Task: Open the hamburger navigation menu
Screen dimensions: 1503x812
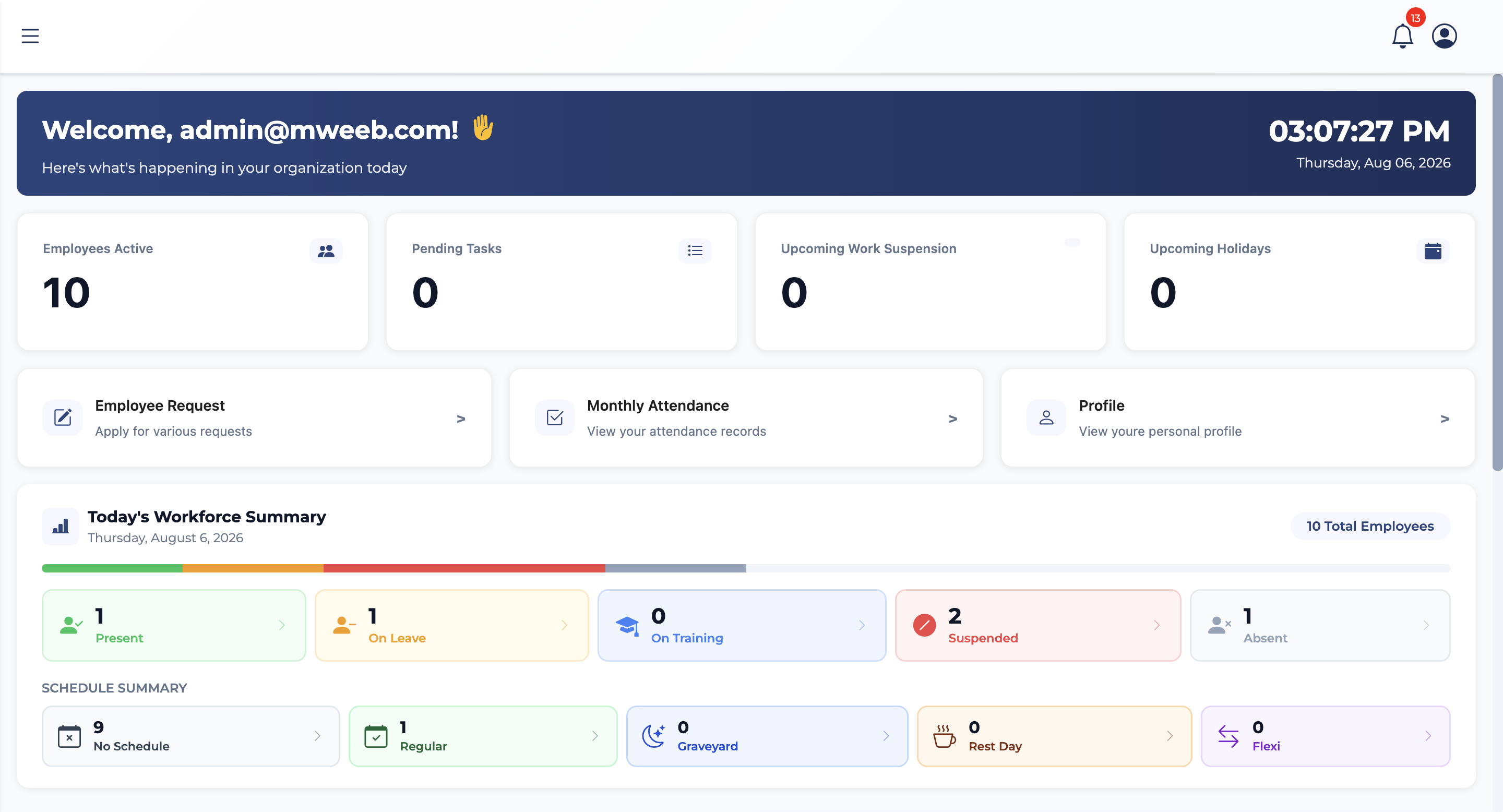Action: point(30,36)
